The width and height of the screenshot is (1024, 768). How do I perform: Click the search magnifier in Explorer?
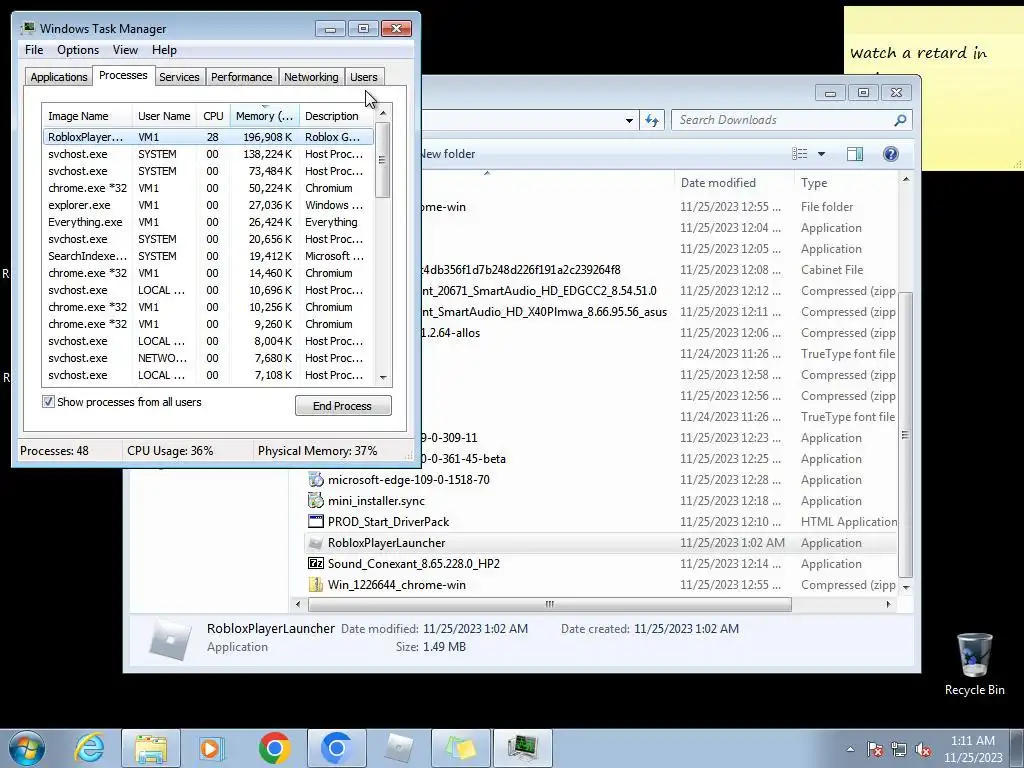(x=900, y=120)
